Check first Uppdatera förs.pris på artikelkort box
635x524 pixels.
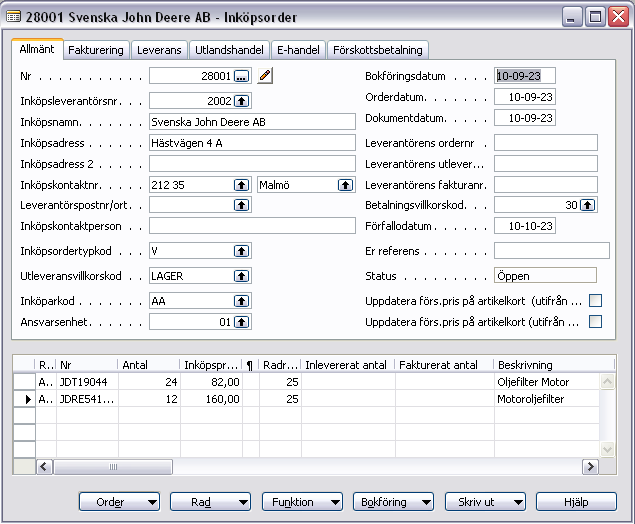tap(595, 300)
